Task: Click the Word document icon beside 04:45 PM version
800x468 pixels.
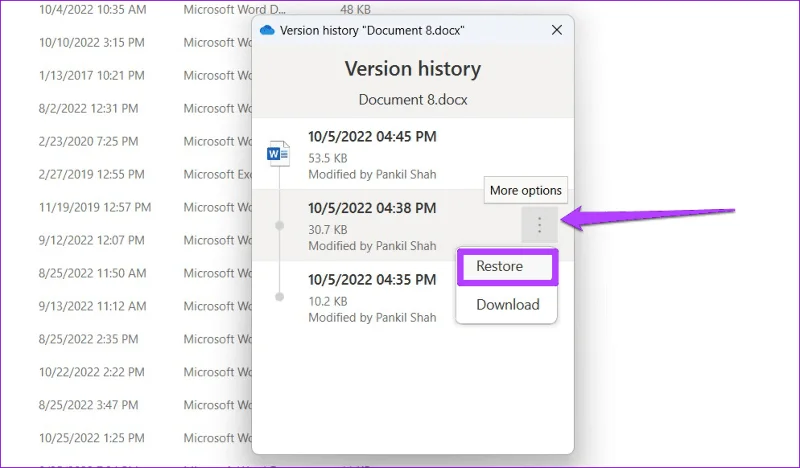Action: (x=279, y=154)
